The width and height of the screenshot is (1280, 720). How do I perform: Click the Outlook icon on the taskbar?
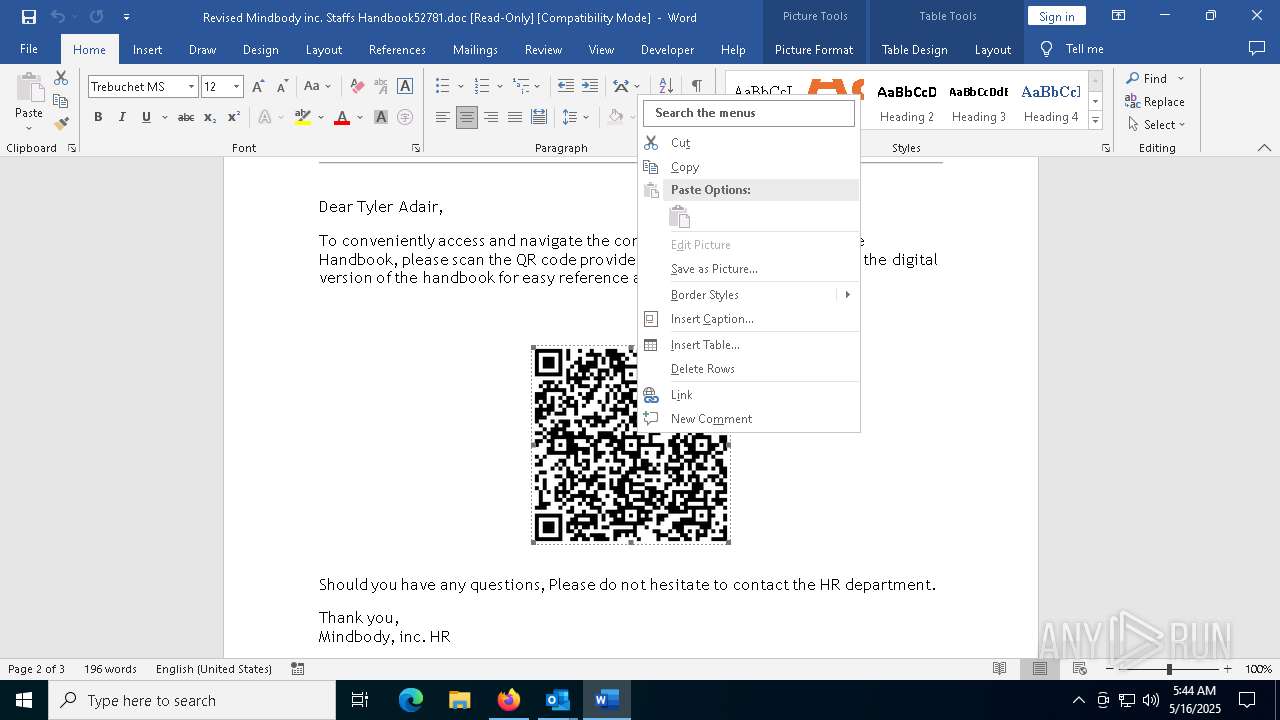coord(557,700)
